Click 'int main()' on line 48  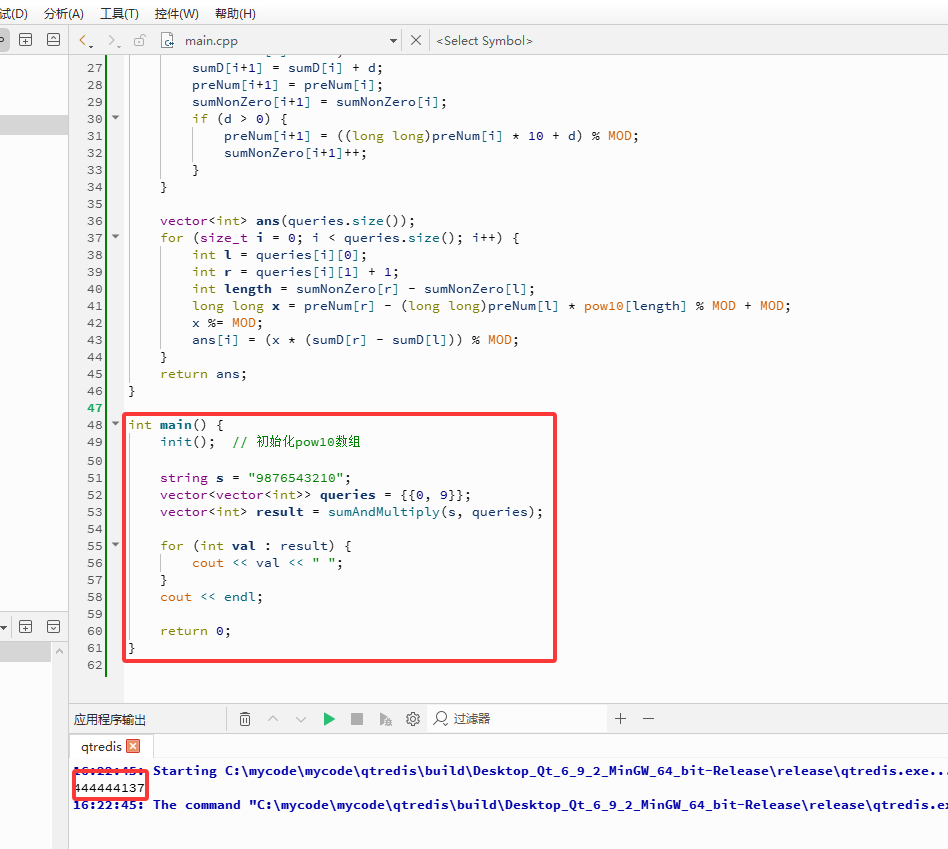click(167, 425)
